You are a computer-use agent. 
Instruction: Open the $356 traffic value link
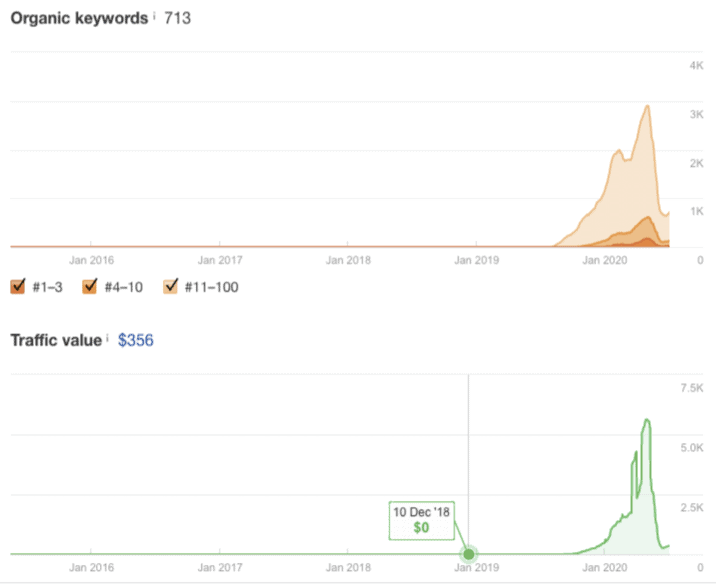(136, 340)
